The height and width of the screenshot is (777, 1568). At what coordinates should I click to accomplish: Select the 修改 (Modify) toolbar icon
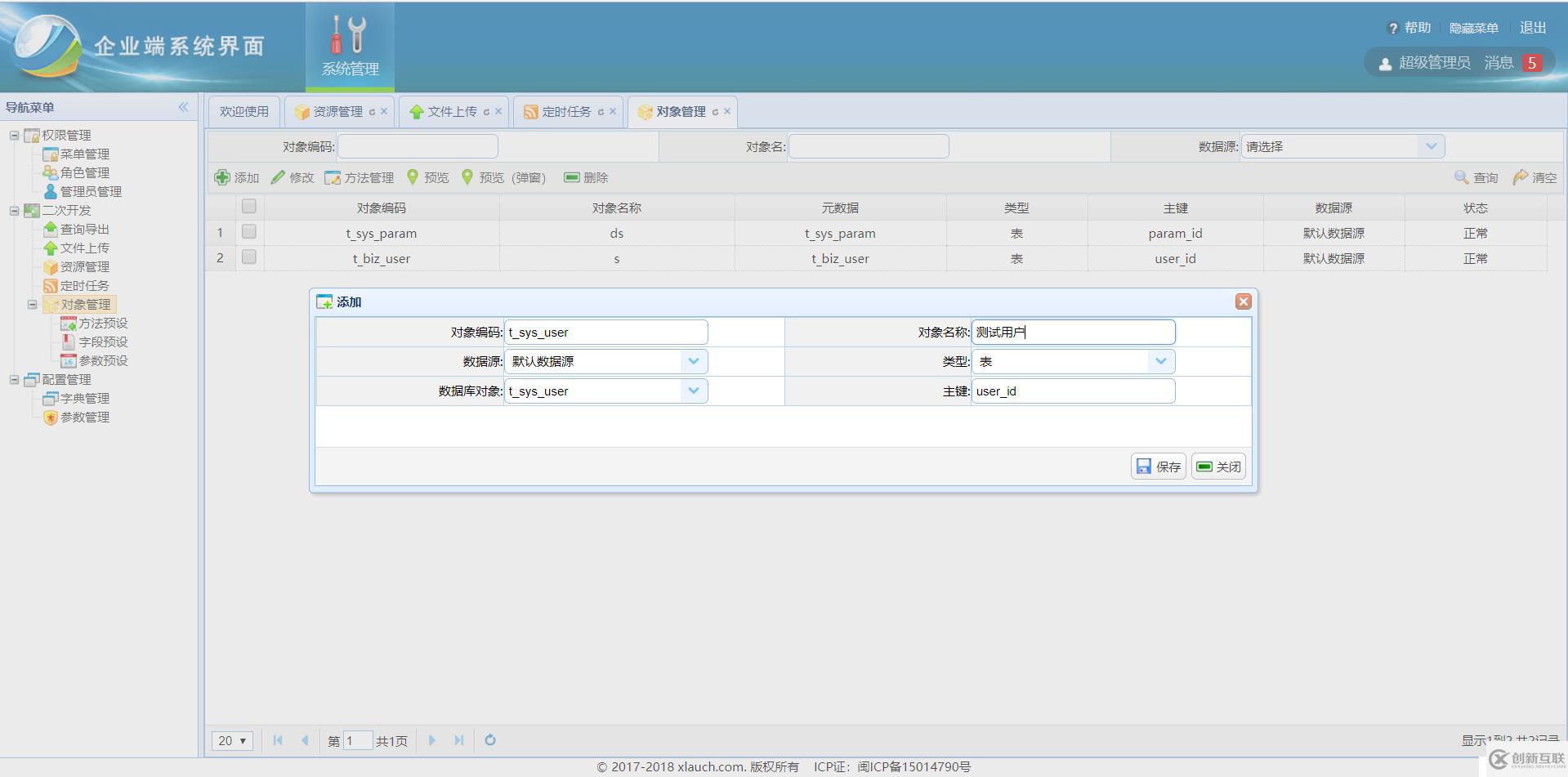[278, 176]
